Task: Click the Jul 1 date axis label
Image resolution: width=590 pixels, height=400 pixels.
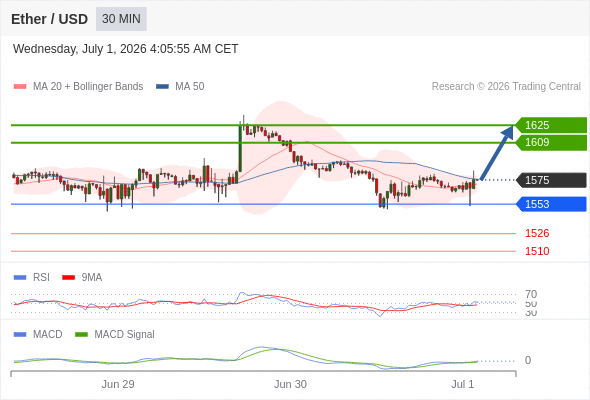Action: [462, 384]
